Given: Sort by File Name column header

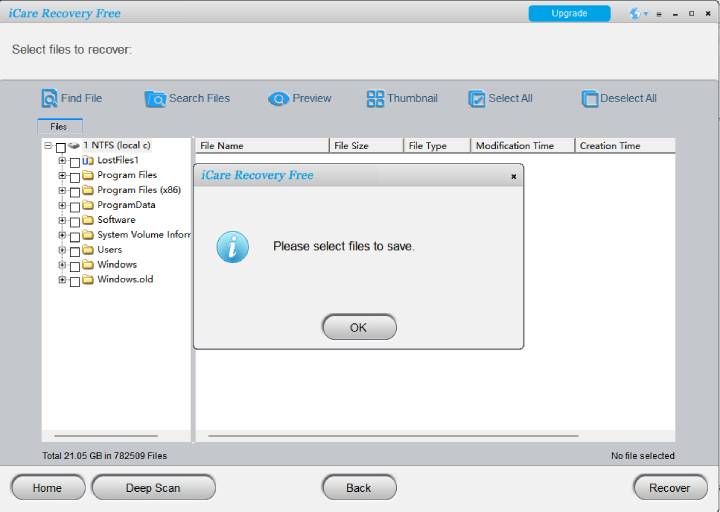Looking at the screenshot, I should point(262,146).
